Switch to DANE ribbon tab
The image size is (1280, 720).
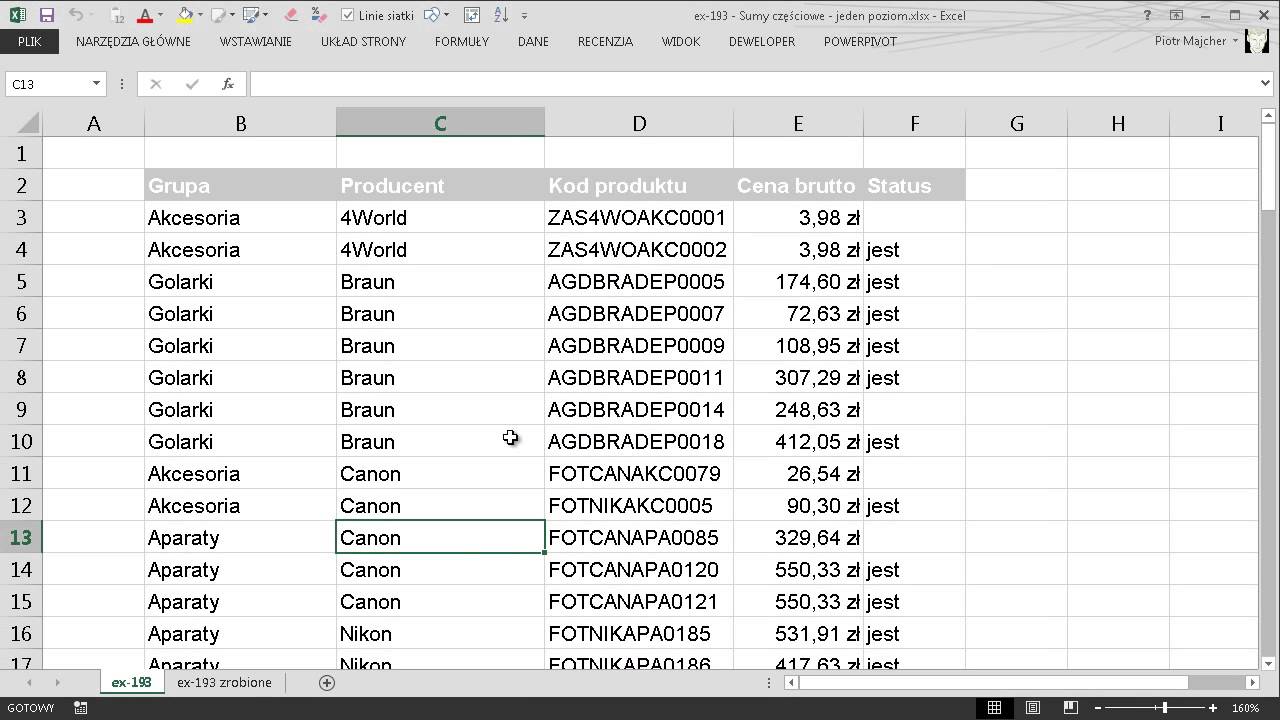coord(533,42)
